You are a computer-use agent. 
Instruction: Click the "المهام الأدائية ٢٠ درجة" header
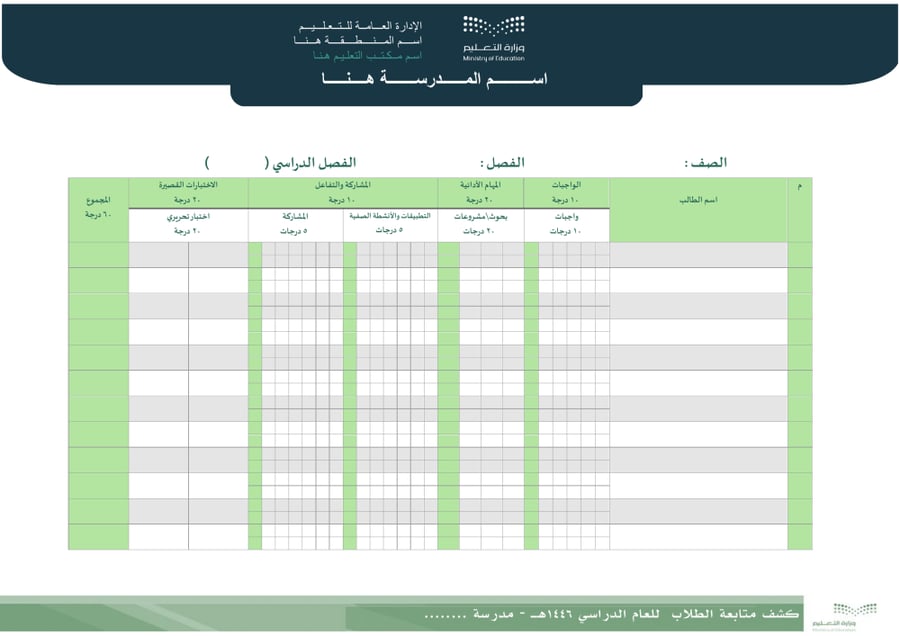click(x=480, y=192)
